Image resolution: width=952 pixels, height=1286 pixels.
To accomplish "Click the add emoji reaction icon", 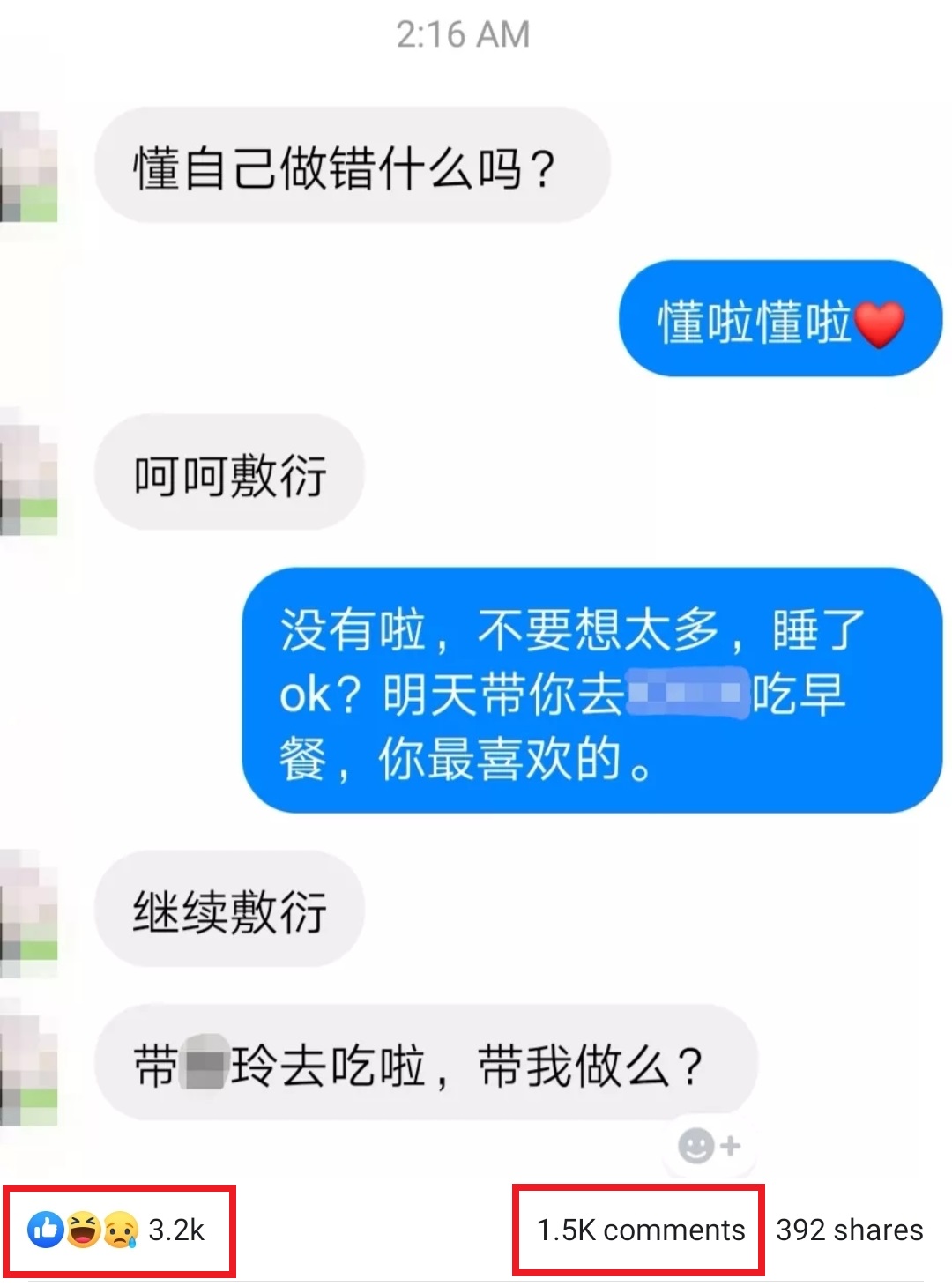I will [x=708, y=1146].
